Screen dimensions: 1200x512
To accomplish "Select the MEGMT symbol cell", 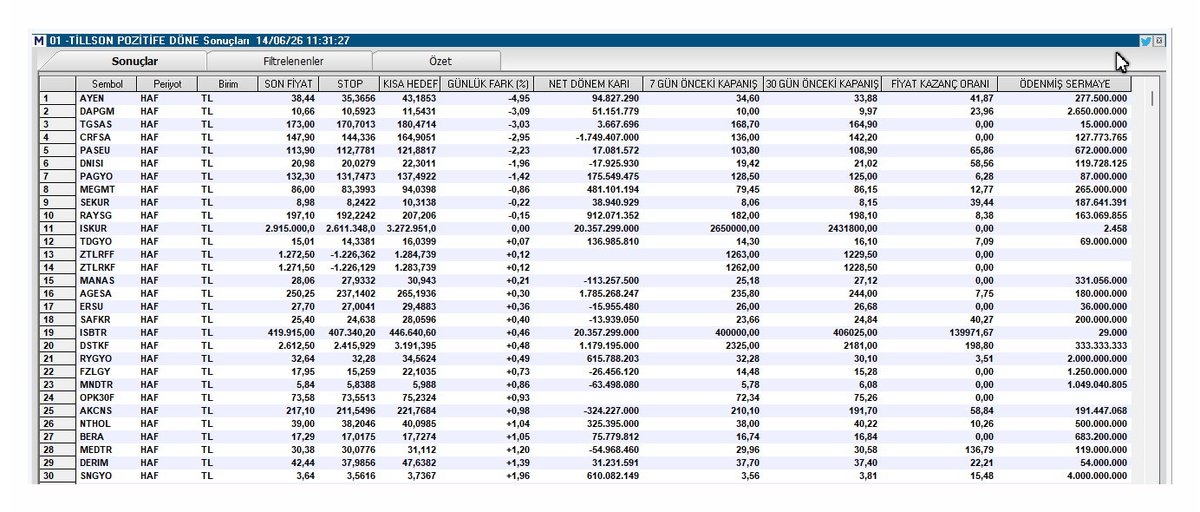I will point(107,189).
